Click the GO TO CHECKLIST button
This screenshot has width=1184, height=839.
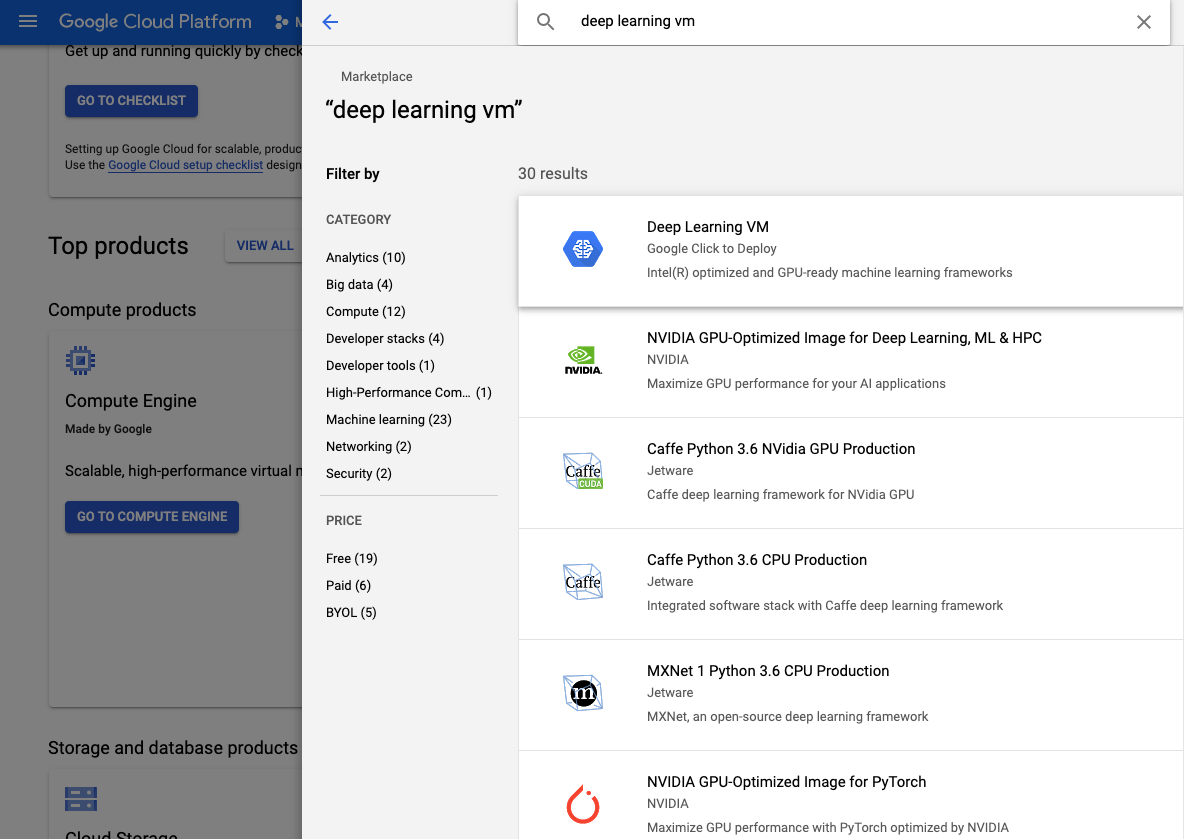coord(131,101)
